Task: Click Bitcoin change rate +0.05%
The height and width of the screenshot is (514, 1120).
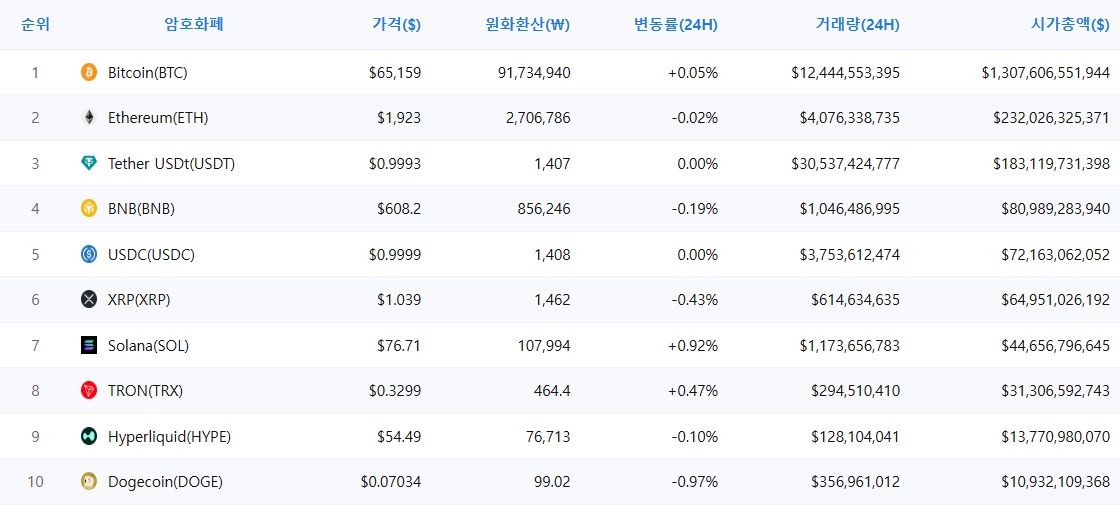Action: pyautogui.click(x=693, y=72)
